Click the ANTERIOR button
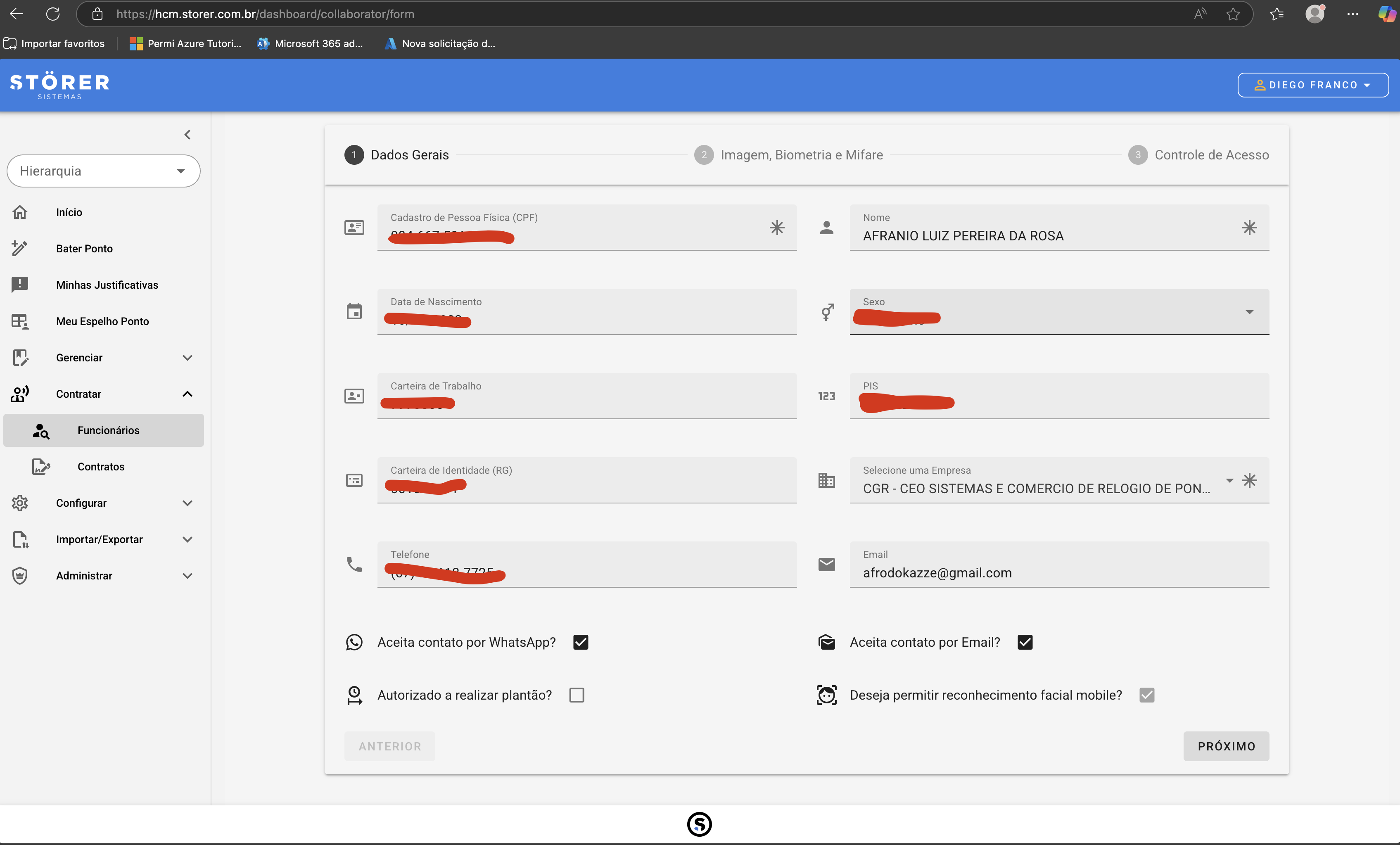 [x=390, y=746]
